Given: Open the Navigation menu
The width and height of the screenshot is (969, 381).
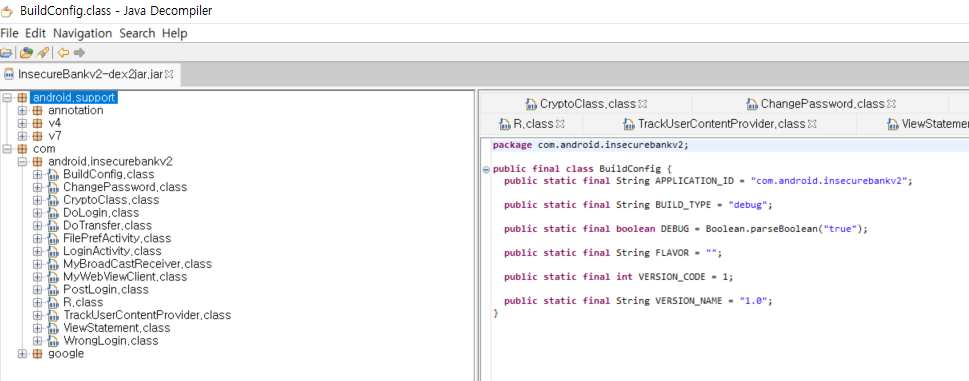Looking at the screenshot, I should pyautogui.click(x=82, y=33).
